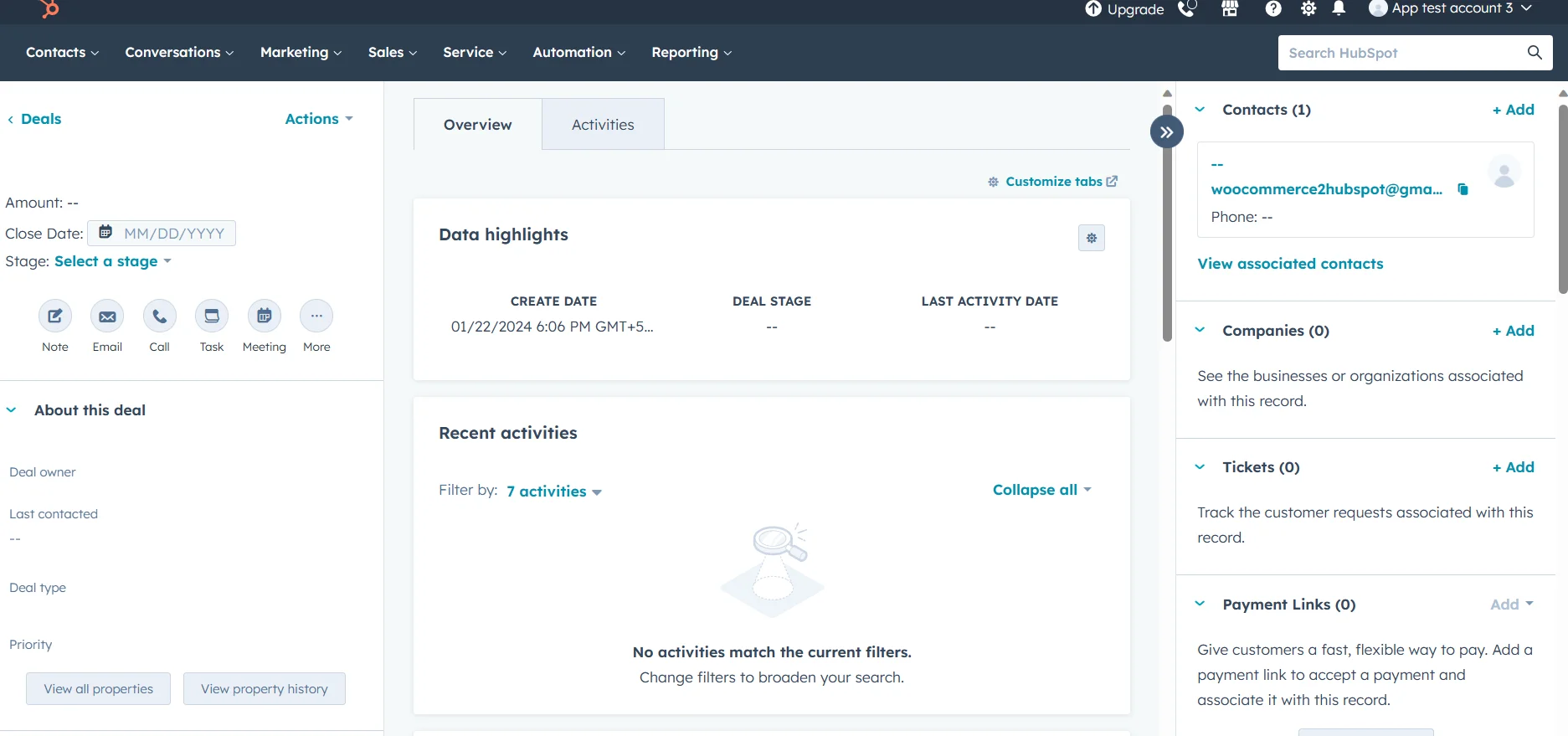This screenshot has height=736, width=1568.
Task: Open the Contacts navigation menu
Action: 62,52
